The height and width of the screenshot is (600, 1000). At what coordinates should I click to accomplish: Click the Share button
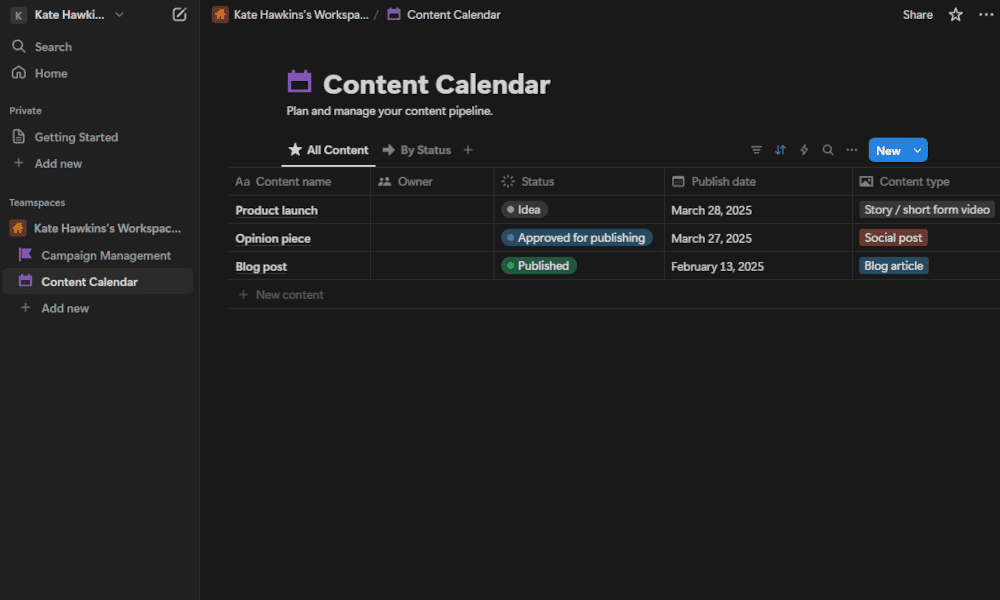(x=918, y=15)
